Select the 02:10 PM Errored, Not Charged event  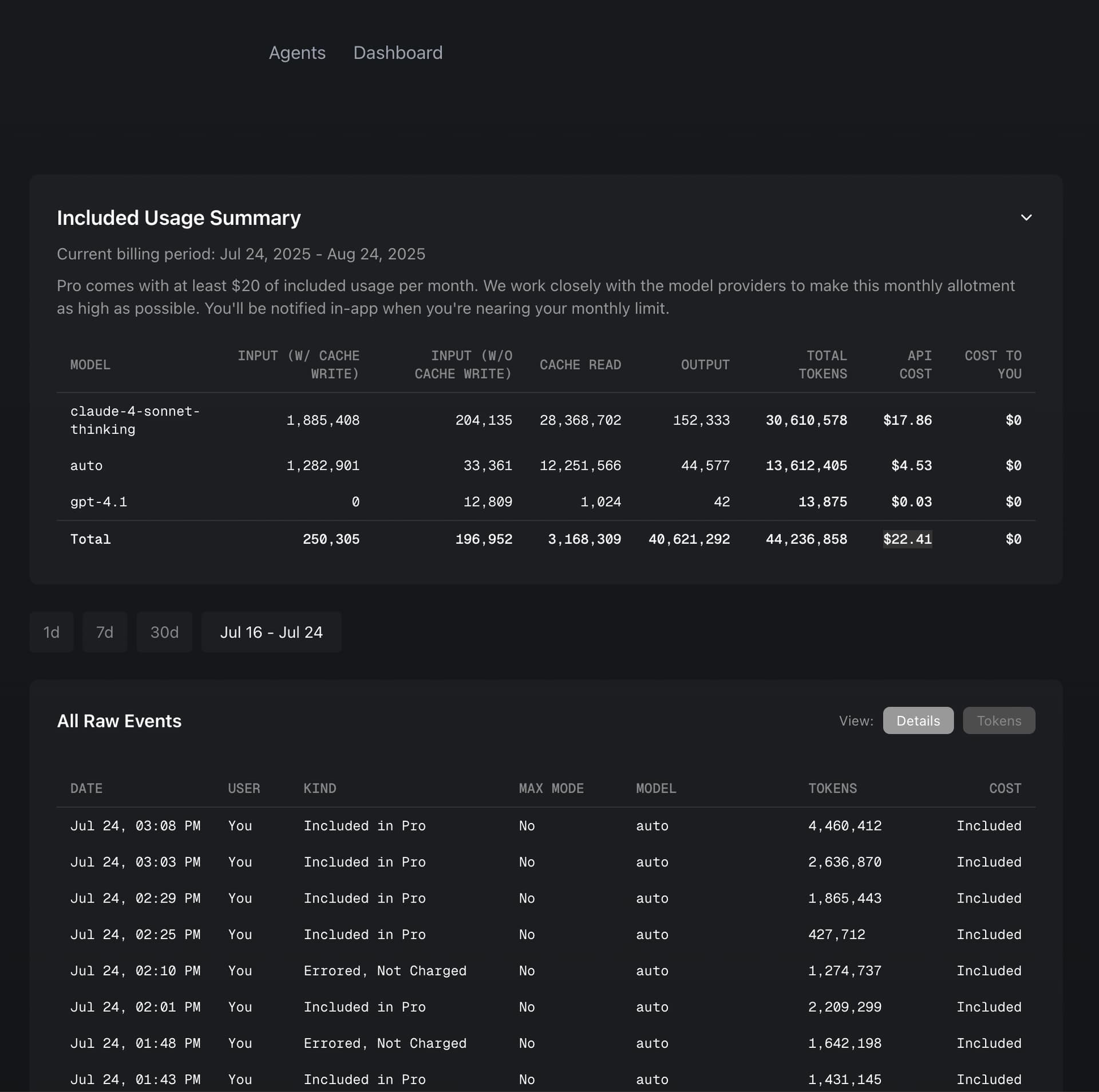385,971
